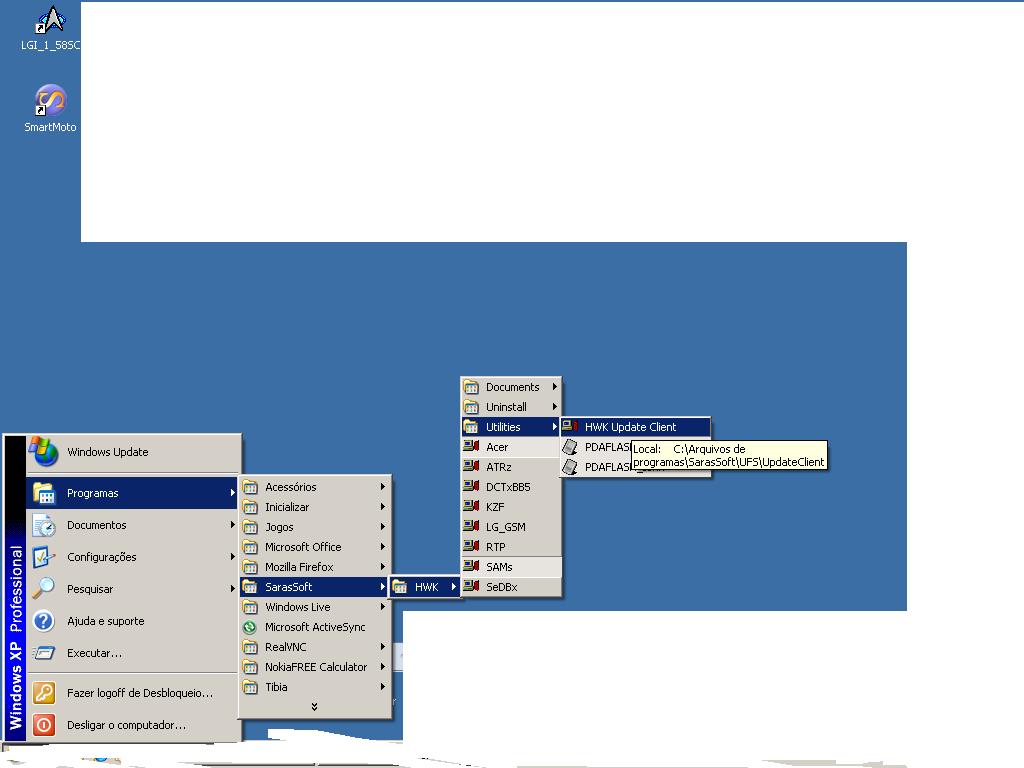This screenshot has height=768, width=1024.
Task: Click the SAMs program icon
Action: point(472,567)
